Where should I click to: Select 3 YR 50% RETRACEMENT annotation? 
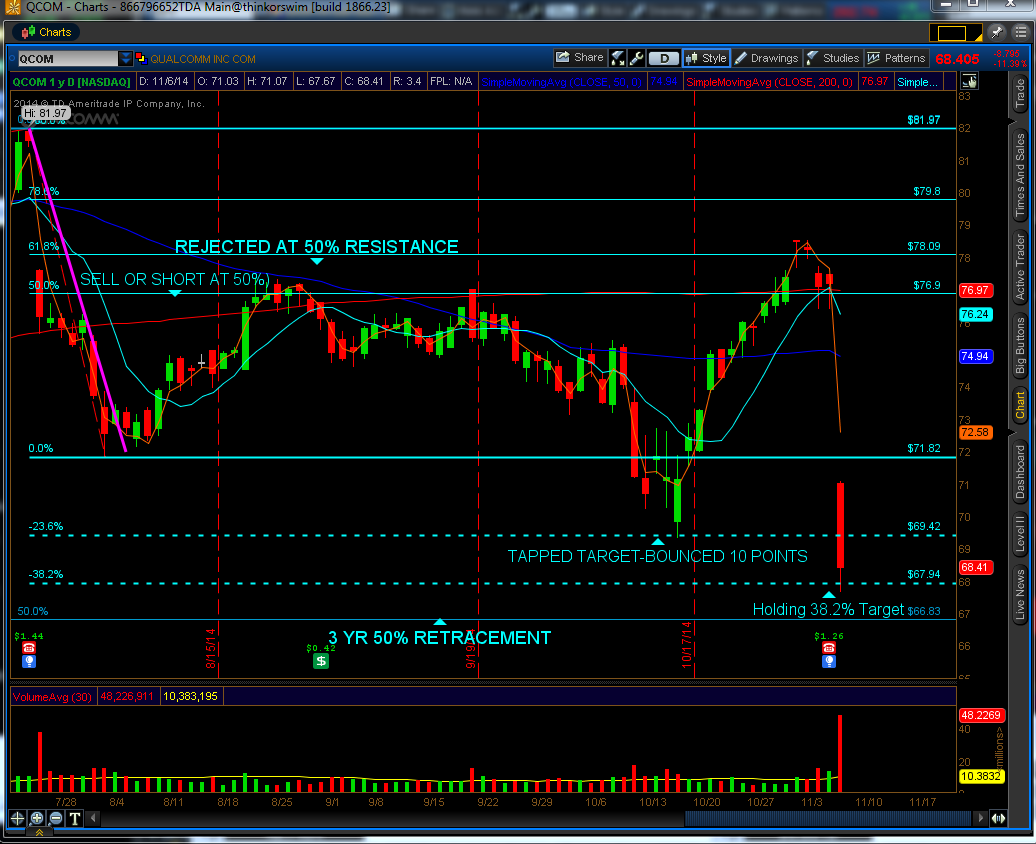[439, 638]
